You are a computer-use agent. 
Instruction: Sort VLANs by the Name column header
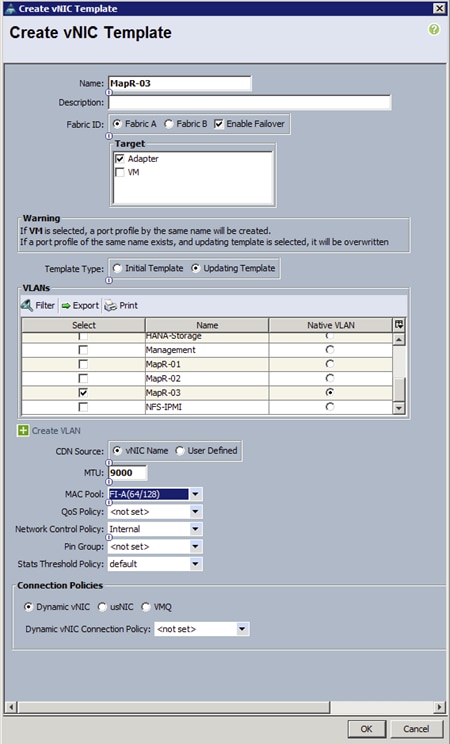[207, 325]
